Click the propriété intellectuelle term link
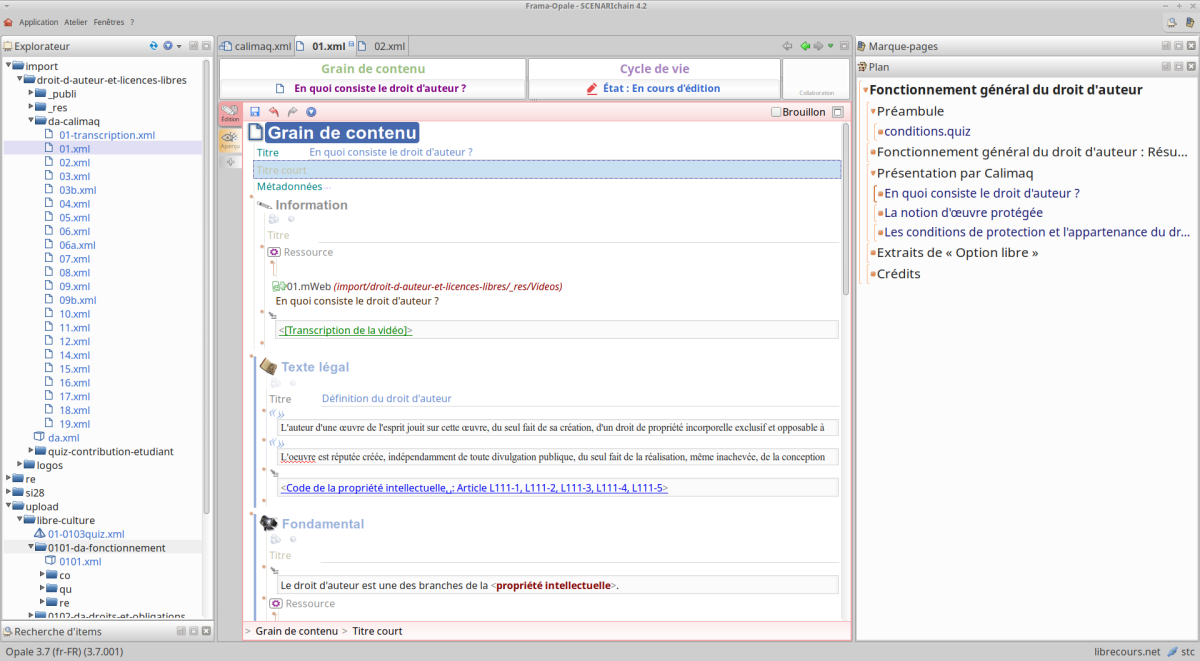The width and height of the screenshot is (1200, 661). pos(553,585)
